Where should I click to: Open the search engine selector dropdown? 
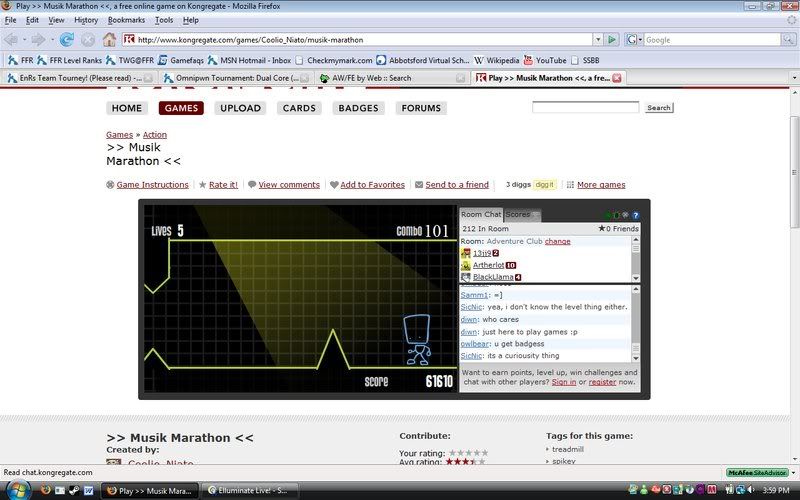[635, 40]
